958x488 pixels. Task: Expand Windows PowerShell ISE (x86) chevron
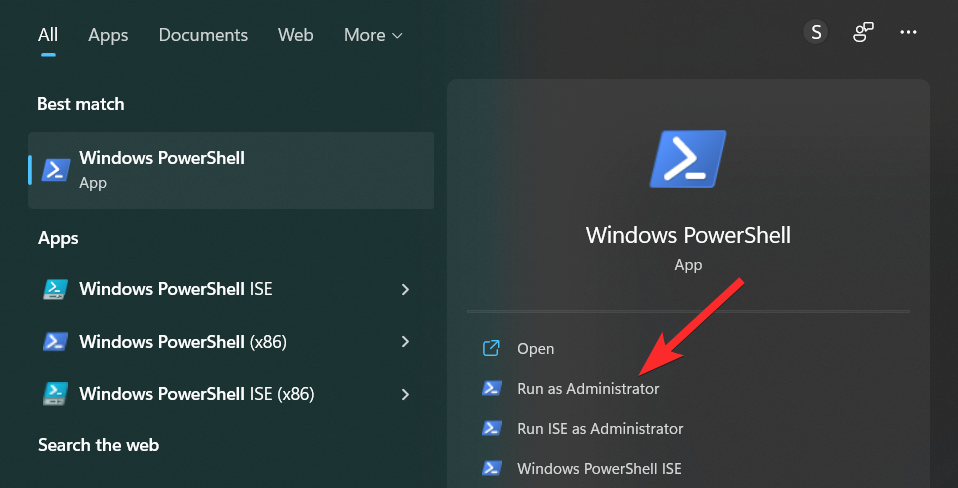tap(404, 394)
